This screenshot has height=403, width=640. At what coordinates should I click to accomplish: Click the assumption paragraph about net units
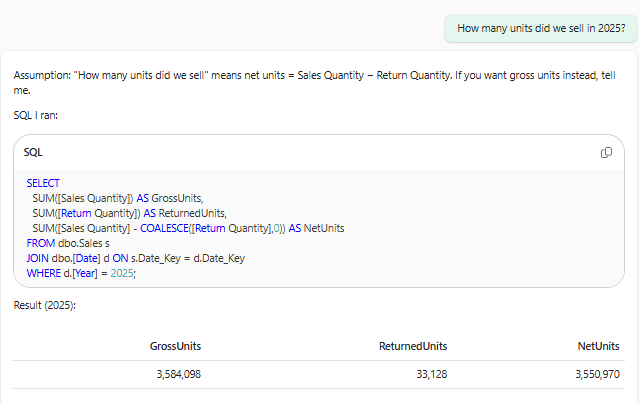314,82
